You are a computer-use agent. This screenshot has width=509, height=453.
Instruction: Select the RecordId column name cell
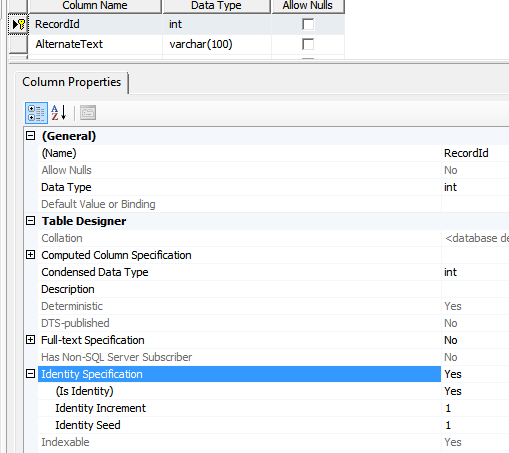pos(95,24)
